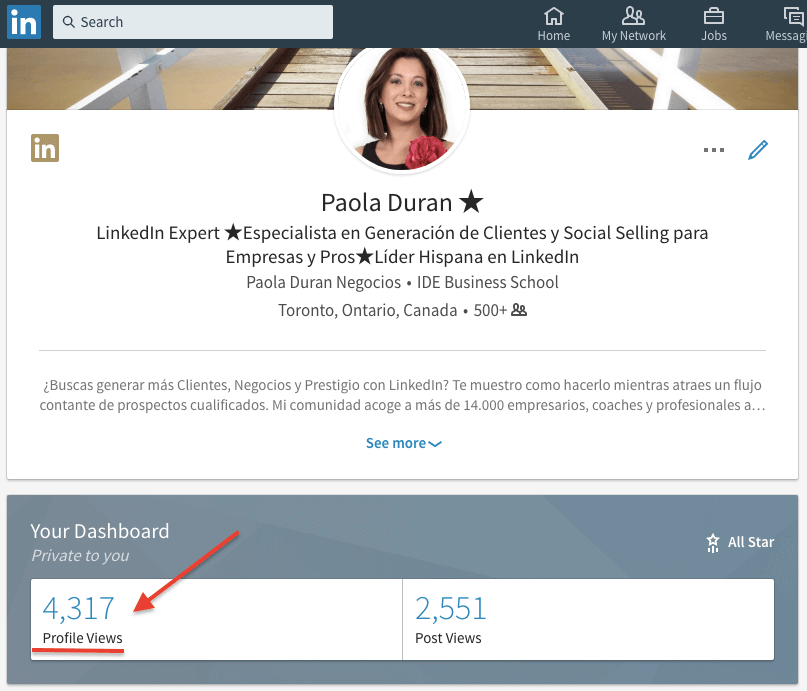Open the three-dot More options menu

point(714,150)
